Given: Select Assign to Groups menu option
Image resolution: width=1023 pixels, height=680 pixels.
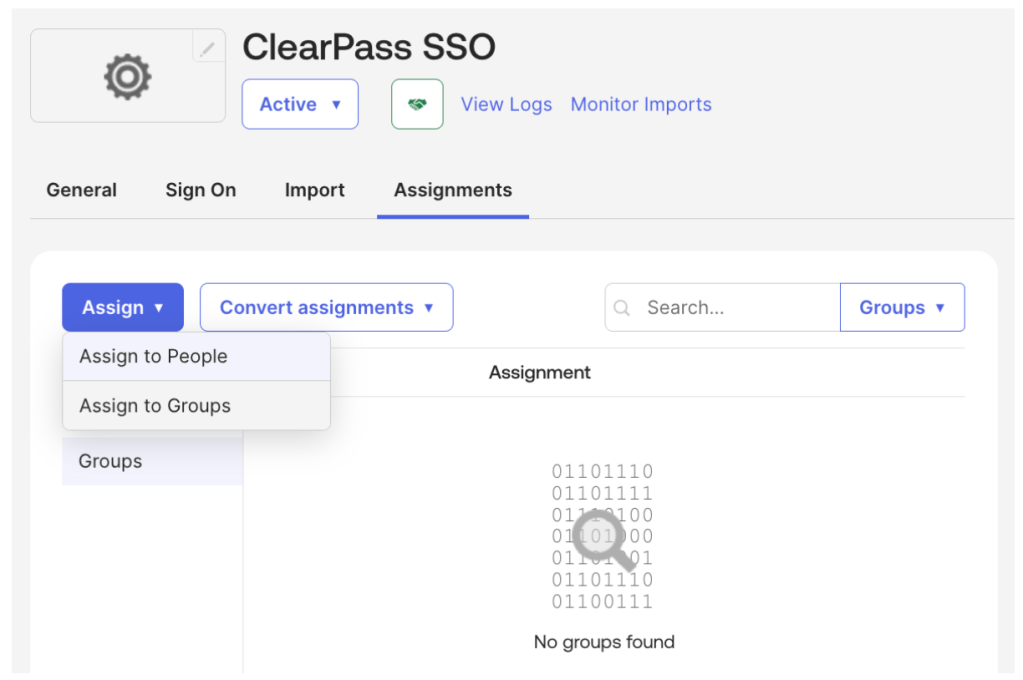Looking at the screenshot, I should pos(155,406).
